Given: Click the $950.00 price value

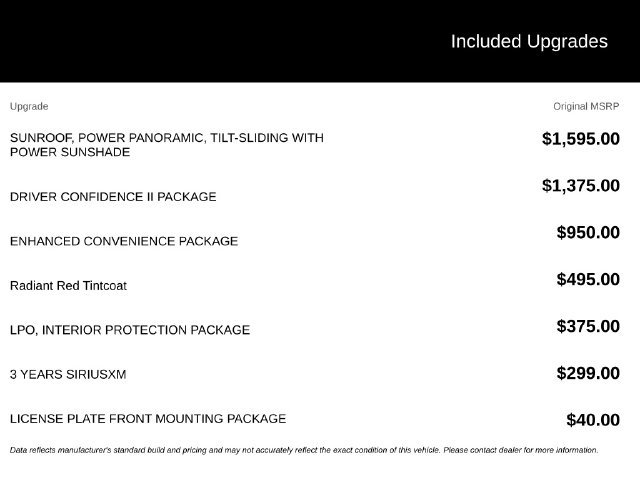Looking at the screenshot, I should click(588, 233).
